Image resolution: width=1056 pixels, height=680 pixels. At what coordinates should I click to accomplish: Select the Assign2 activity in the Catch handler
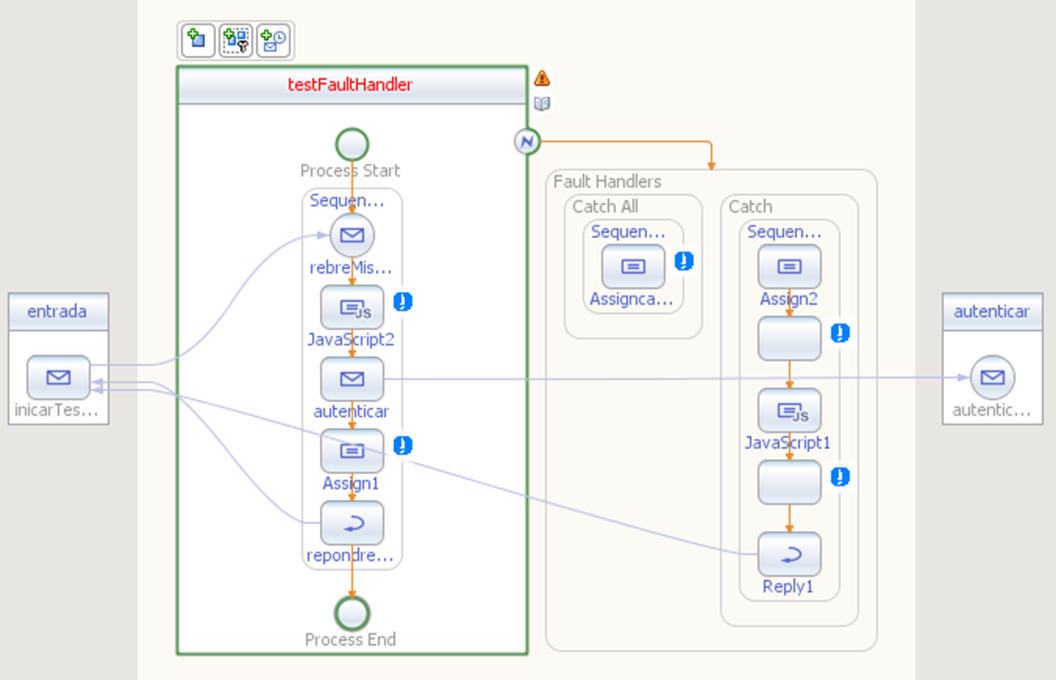tap(789, 267)
